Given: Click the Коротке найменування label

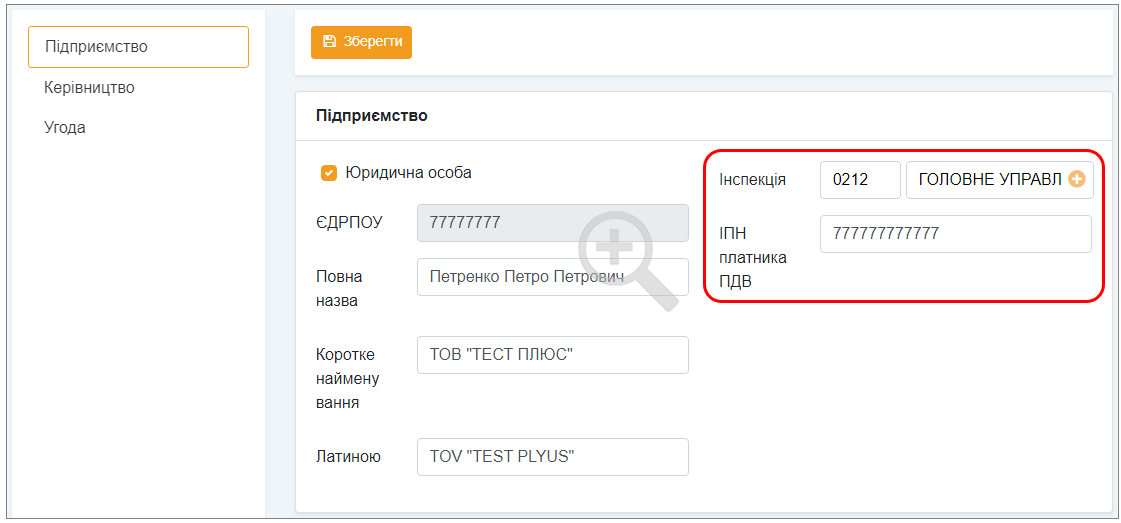Looking at the screenshot, I should [347, 379].
